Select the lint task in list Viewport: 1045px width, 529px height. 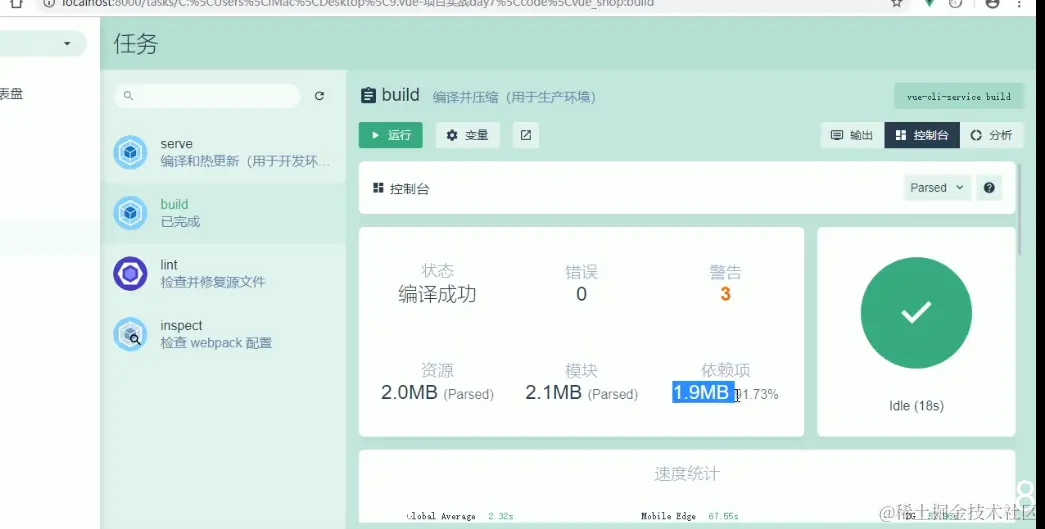(x=223, y=274)
